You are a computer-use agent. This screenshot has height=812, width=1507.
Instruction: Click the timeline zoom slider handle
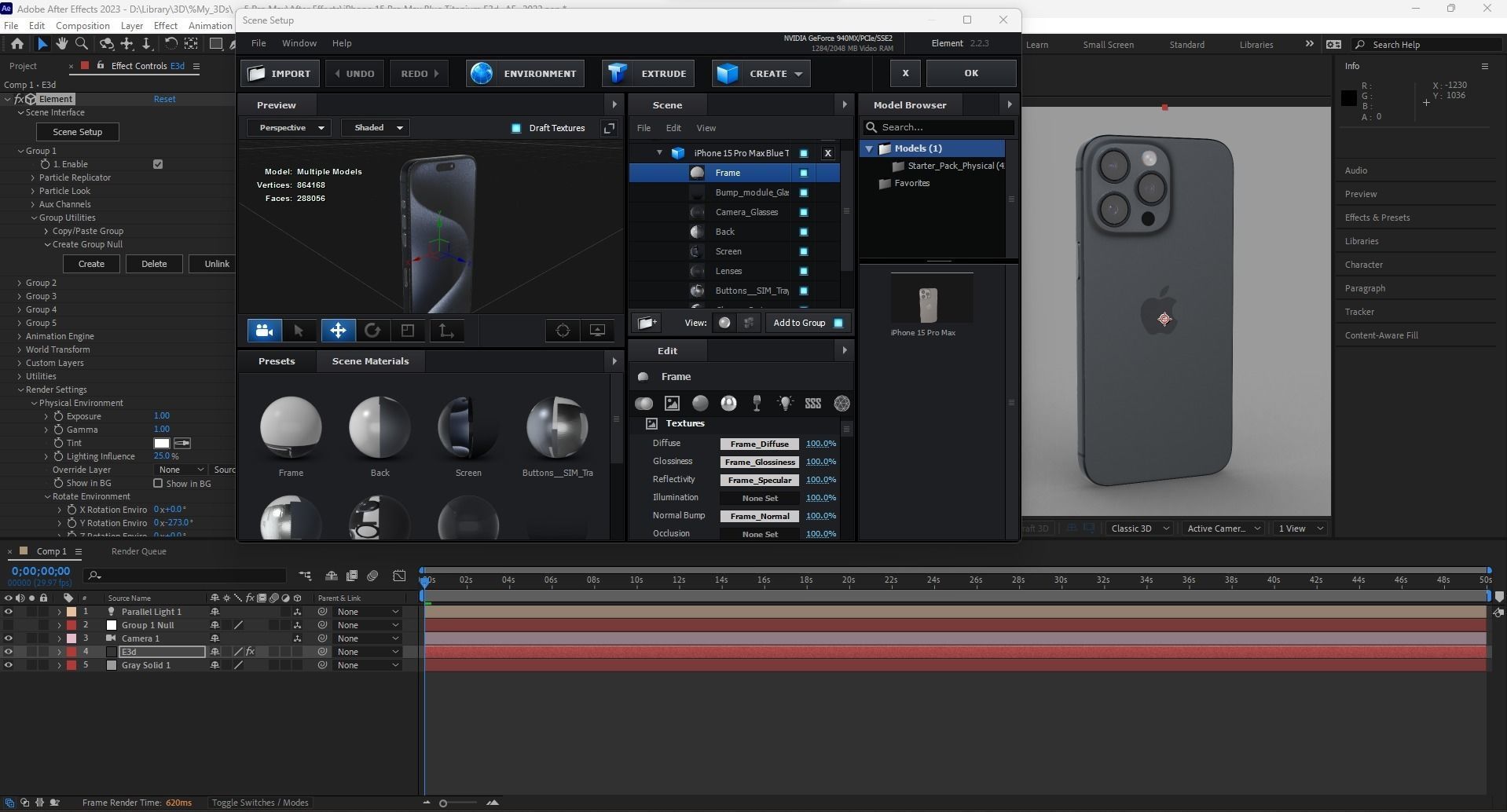[443, 803]
